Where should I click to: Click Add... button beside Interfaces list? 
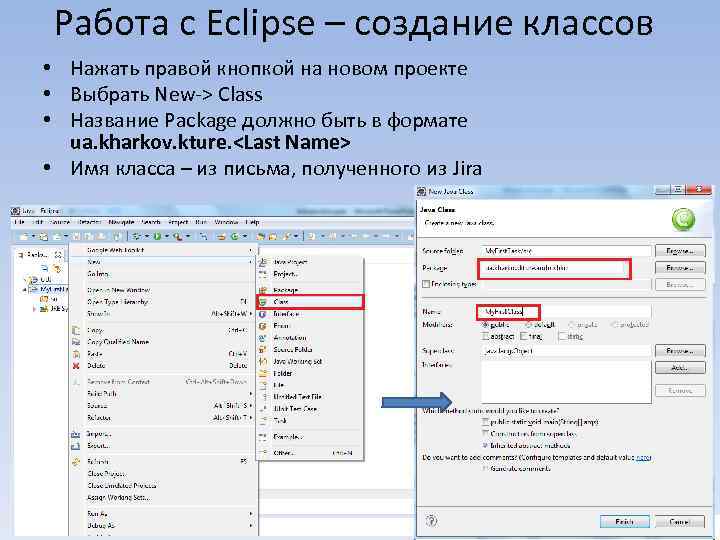point(680,368)
